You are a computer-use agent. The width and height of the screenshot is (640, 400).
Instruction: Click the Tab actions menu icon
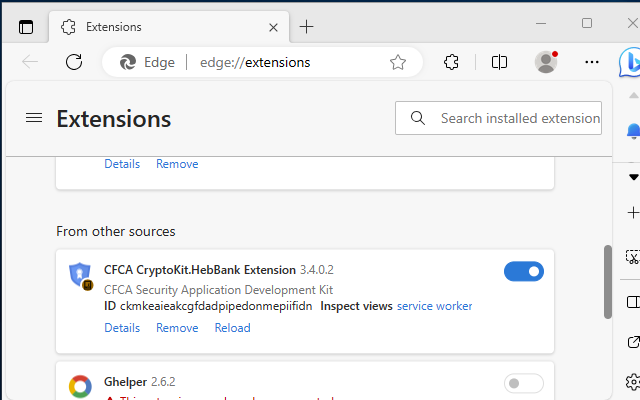(x=26, y=27)
